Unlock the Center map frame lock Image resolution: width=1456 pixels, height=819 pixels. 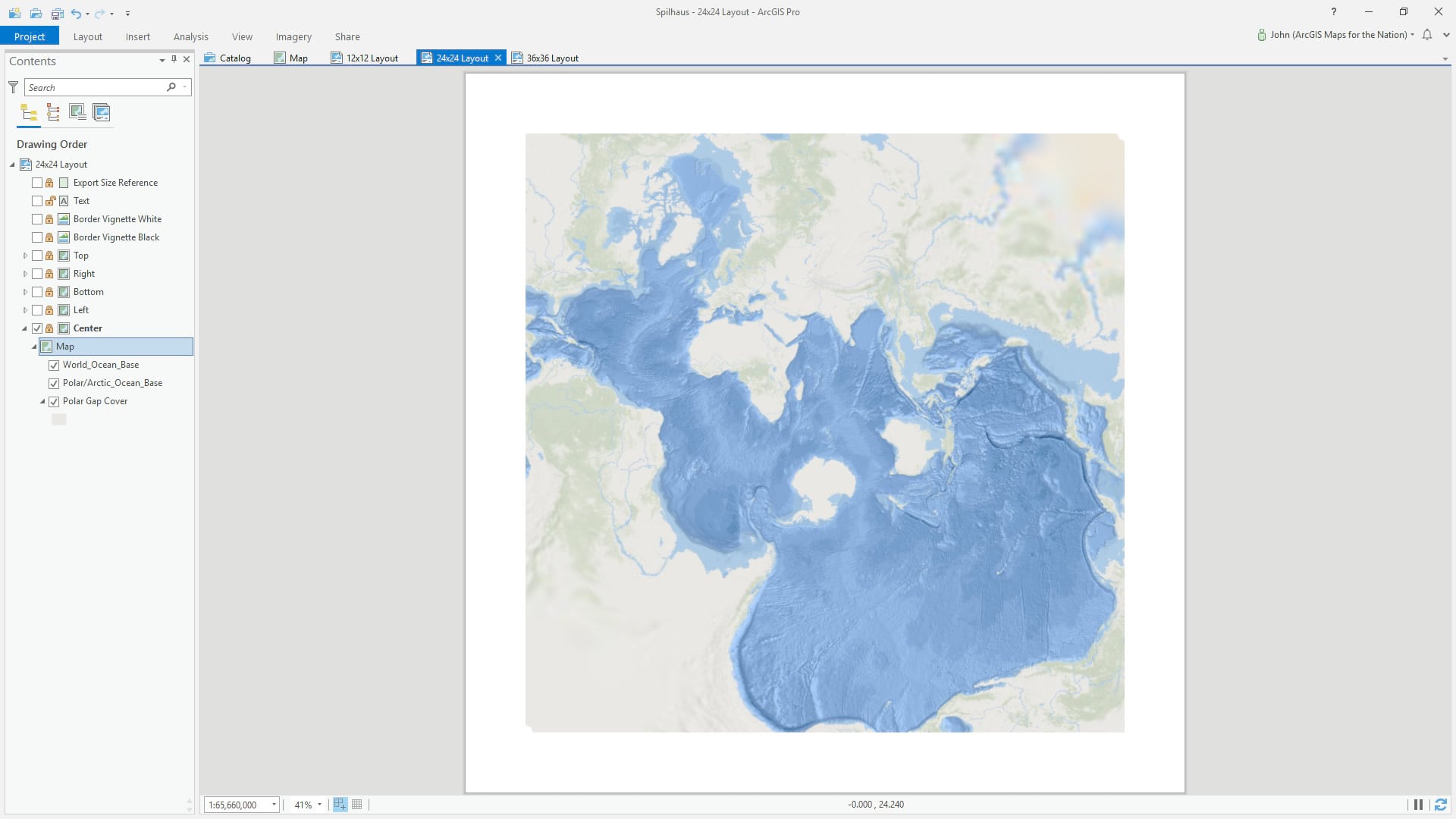tap(49, 328)
